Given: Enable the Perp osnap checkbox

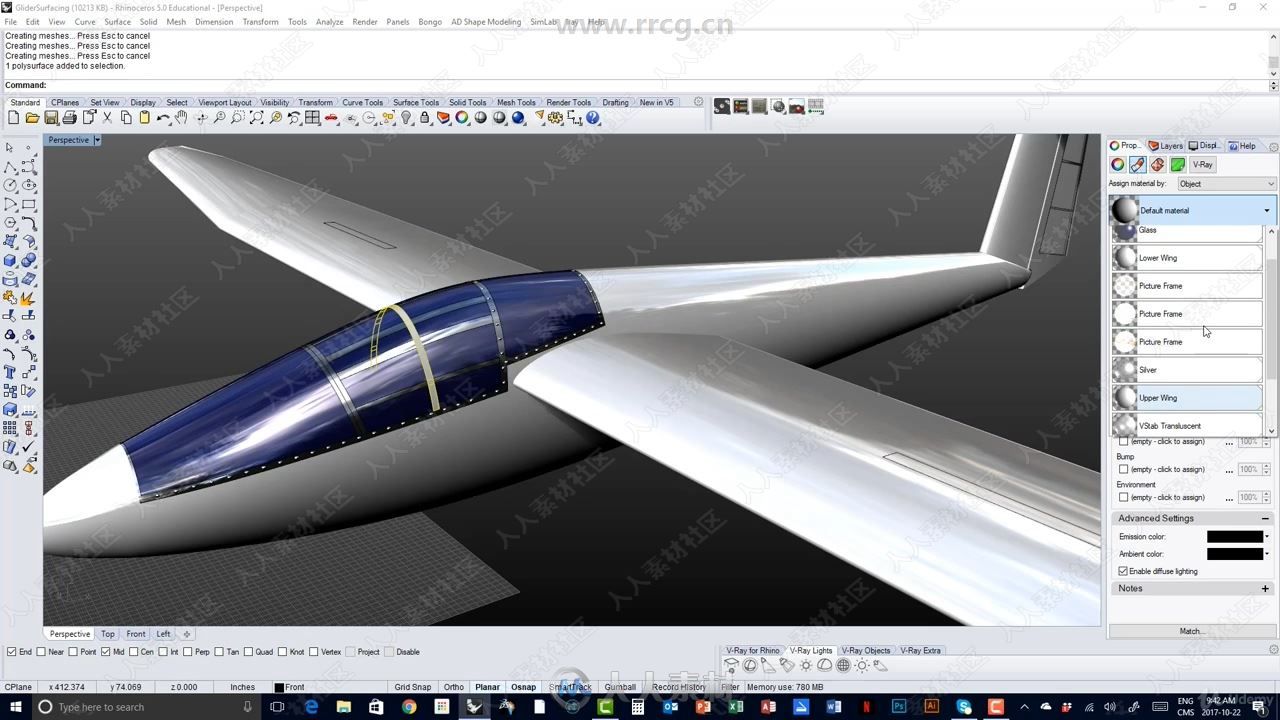Looking at the screenshot, I should point(189,652).
